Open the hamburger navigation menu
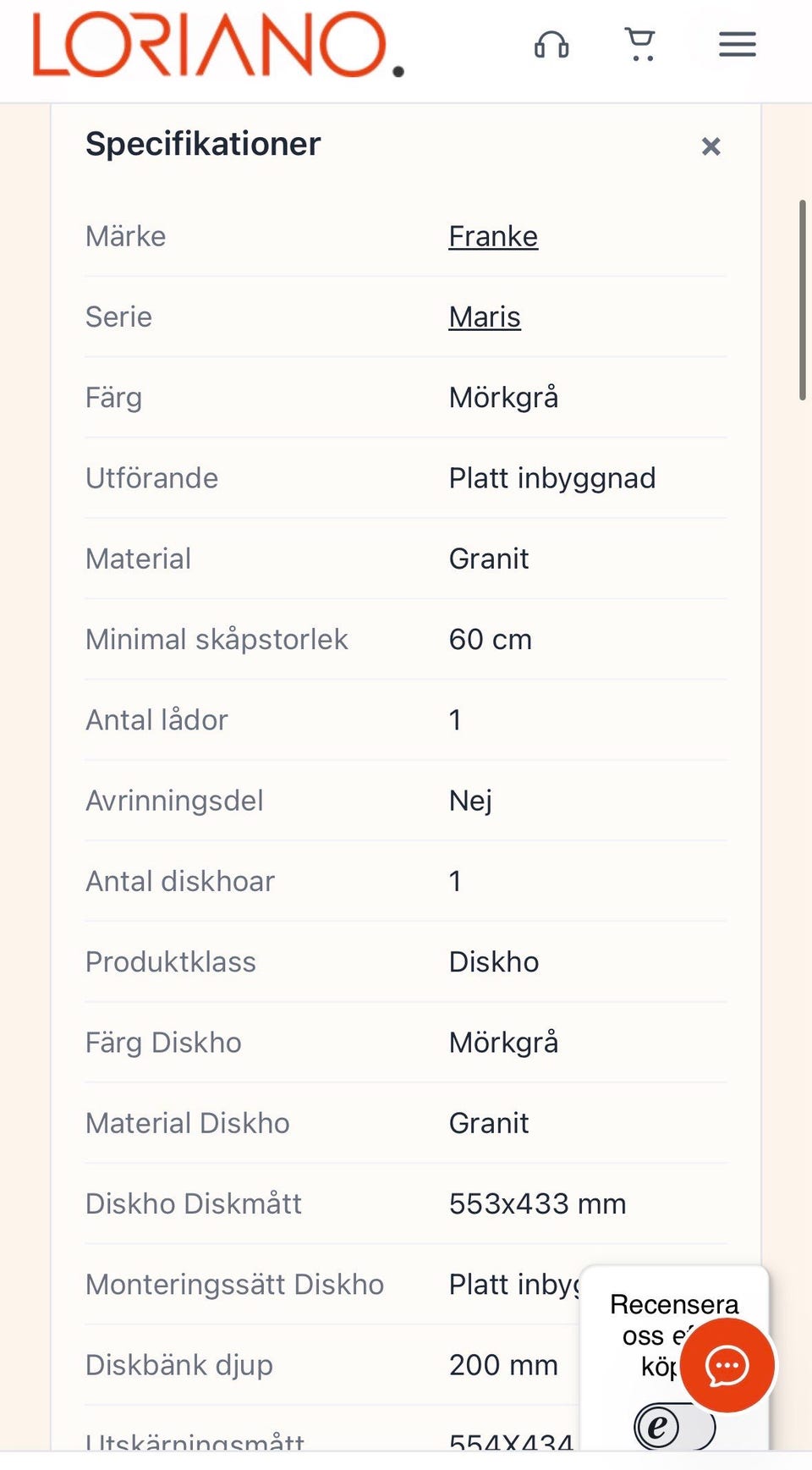Image resolution: width=812 pixels, height=1470 pixels. (x=738, y=44)
